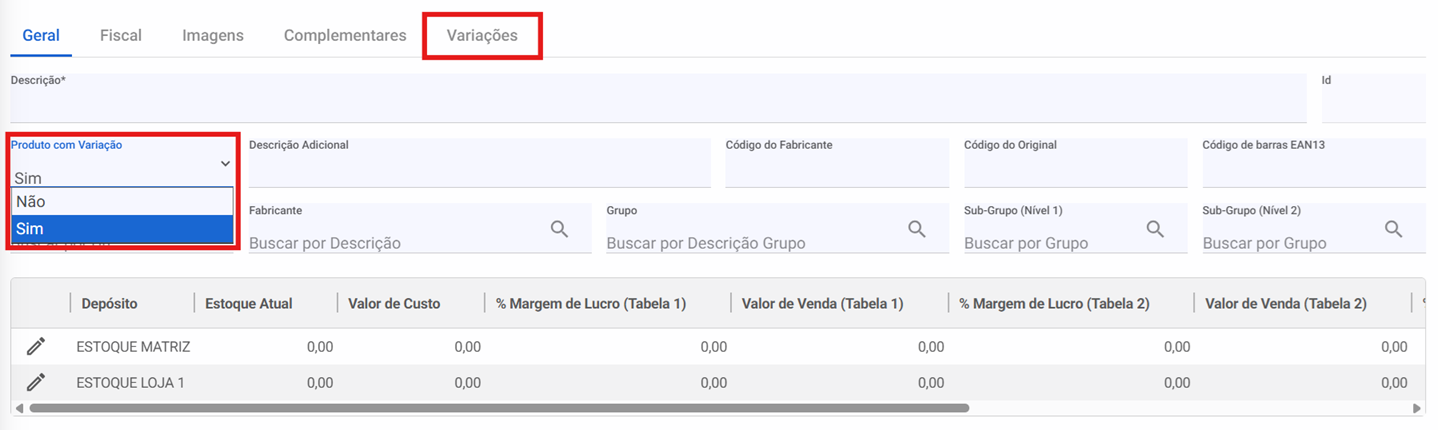The width and height of the screenshot is (1438, 430).
Task: Open the Complementares tab
Action: tap(345, 35)
